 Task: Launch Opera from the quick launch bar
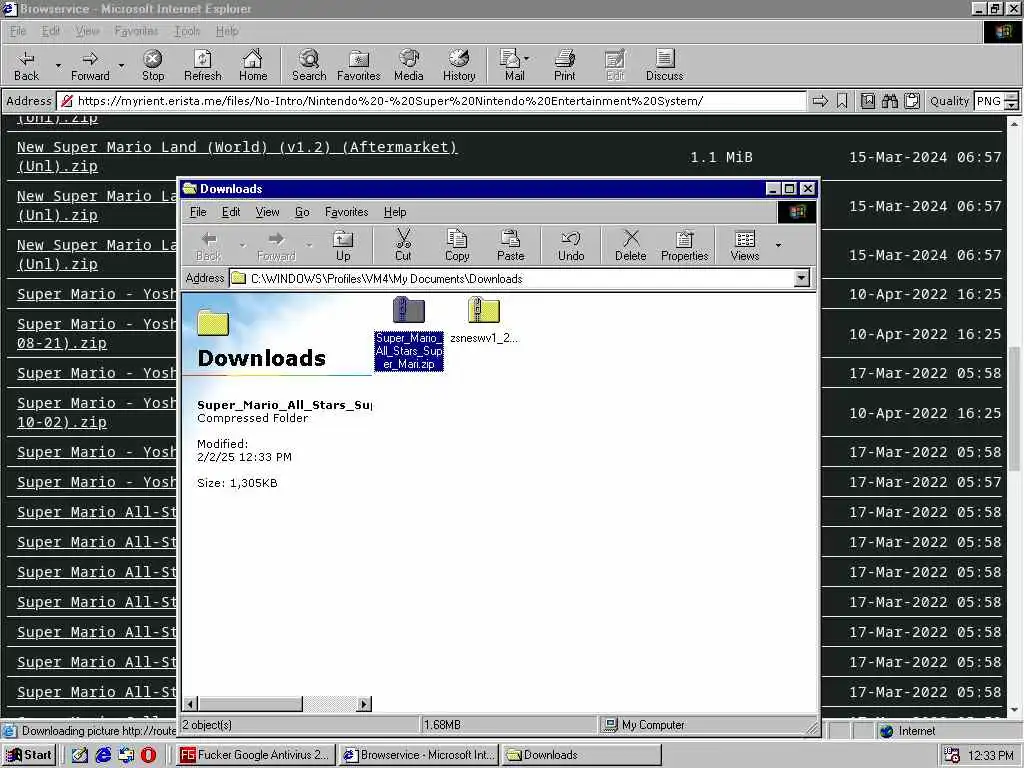coord(149,754)
